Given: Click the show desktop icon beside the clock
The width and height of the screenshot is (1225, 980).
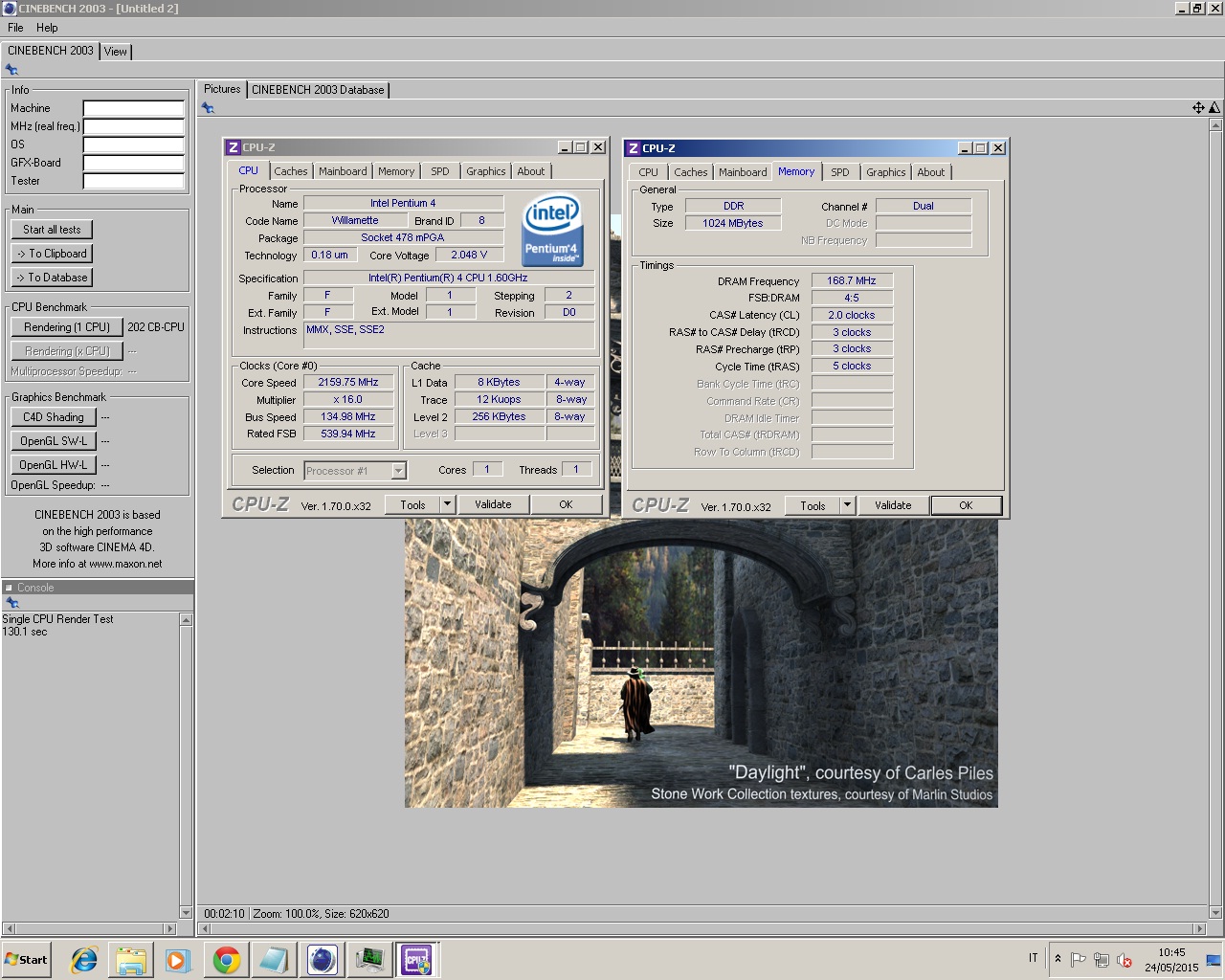Looking at the screenshot, I should (x=1214, y=960).
